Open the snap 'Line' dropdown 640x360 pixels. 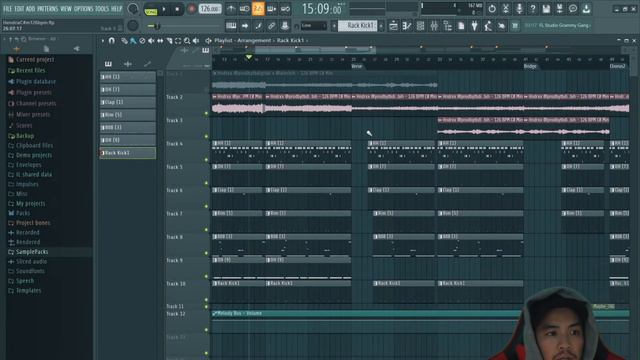click(313, 26)
